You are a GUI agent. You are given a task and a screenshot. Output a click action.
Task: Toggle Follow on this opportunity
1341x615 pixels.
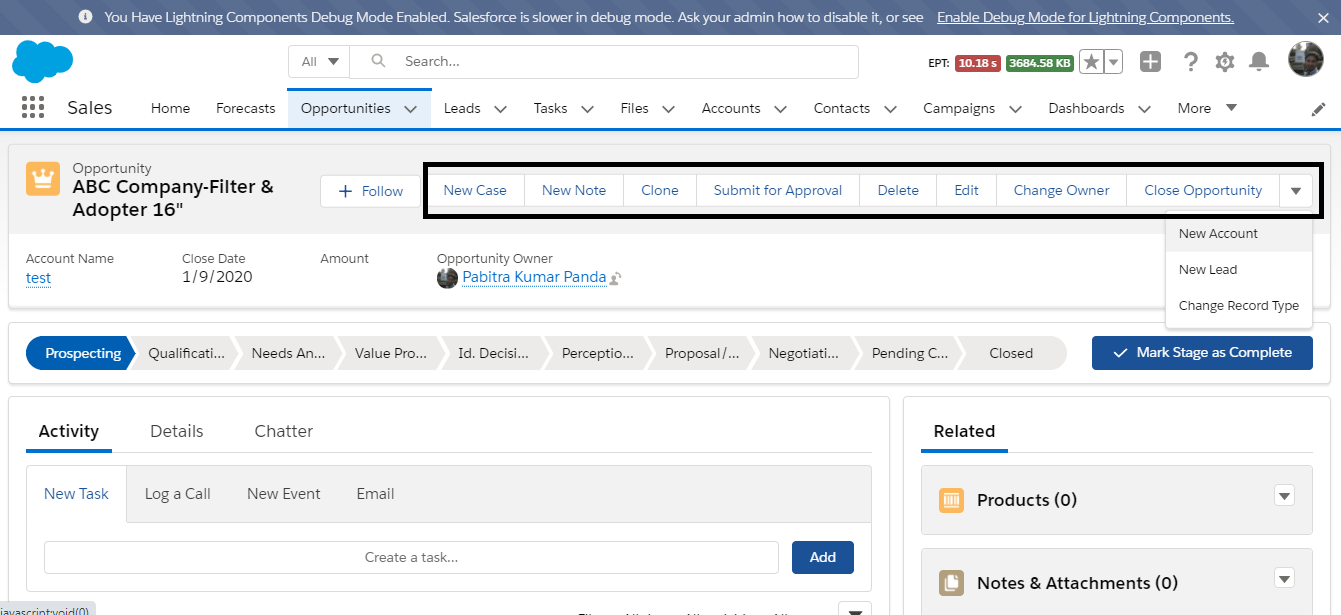coord(370,190)
